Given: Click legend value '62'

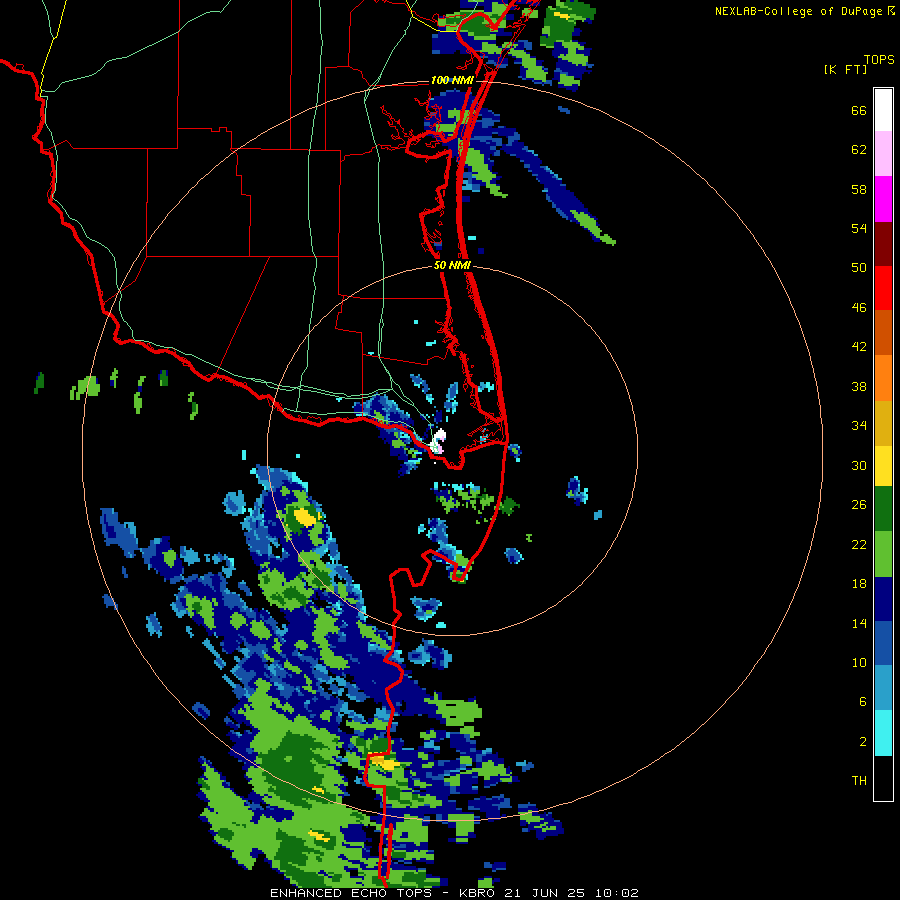Looking at the screenshot, I should click(x=859, y=150).
